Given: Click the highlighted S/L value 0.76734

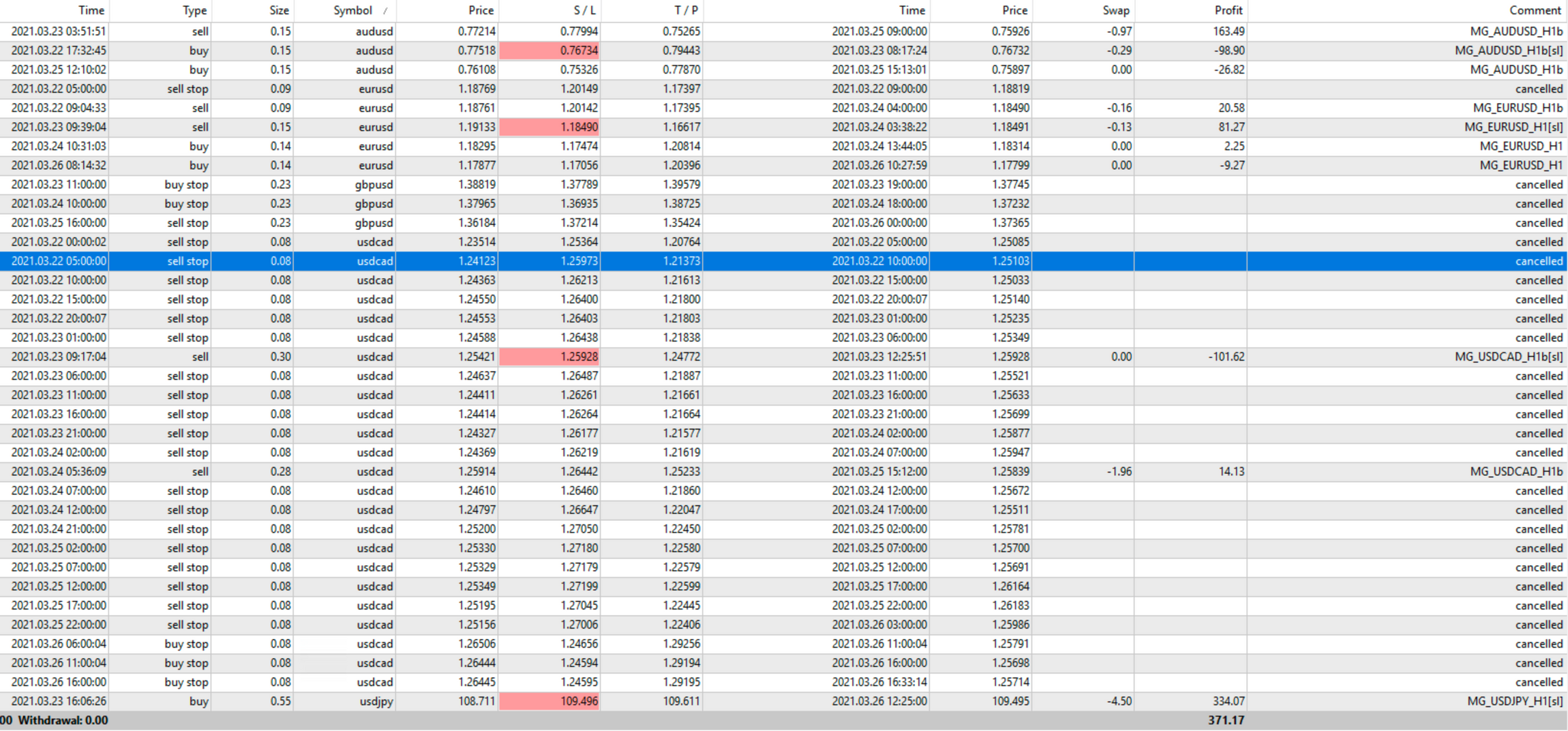Looking at the screenshot, I should click(549, 50).
